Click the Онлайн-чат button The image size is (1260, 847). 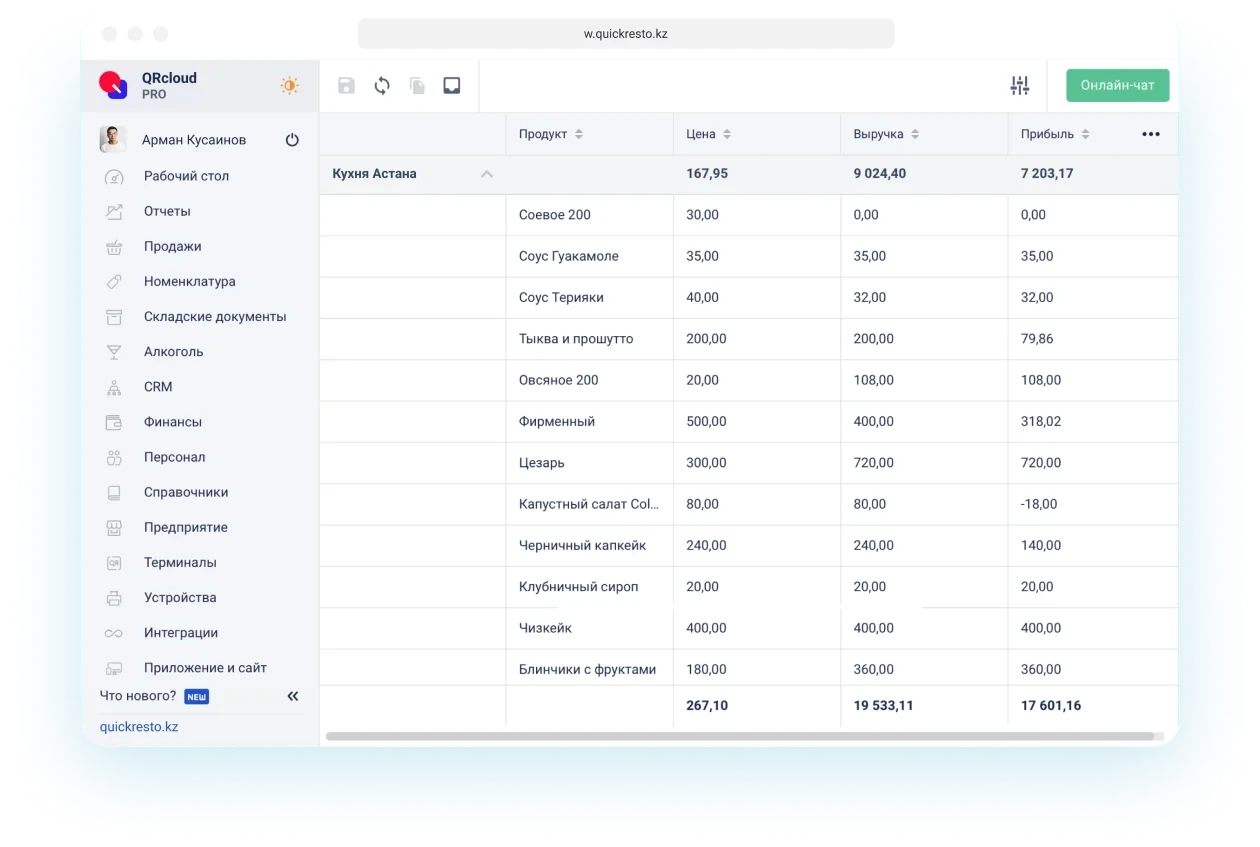pos(1117,85)
